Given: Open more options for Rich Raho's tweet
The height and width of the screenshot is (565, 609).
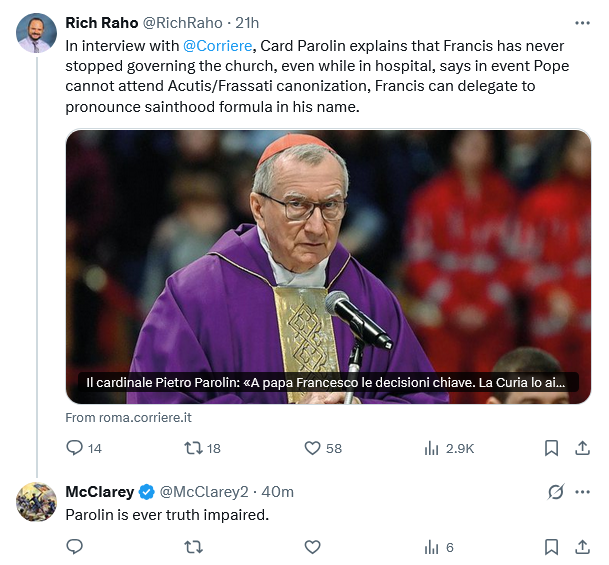Looking at the screenshot, I should click(582, 23).
